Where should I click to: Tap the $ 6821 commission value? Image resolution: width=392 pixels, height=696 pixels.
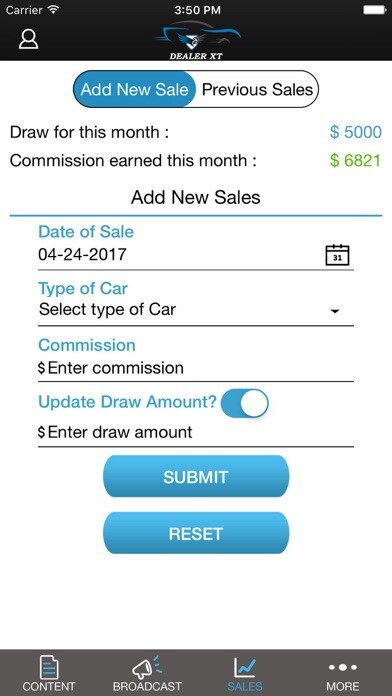[x=355, y=161]
